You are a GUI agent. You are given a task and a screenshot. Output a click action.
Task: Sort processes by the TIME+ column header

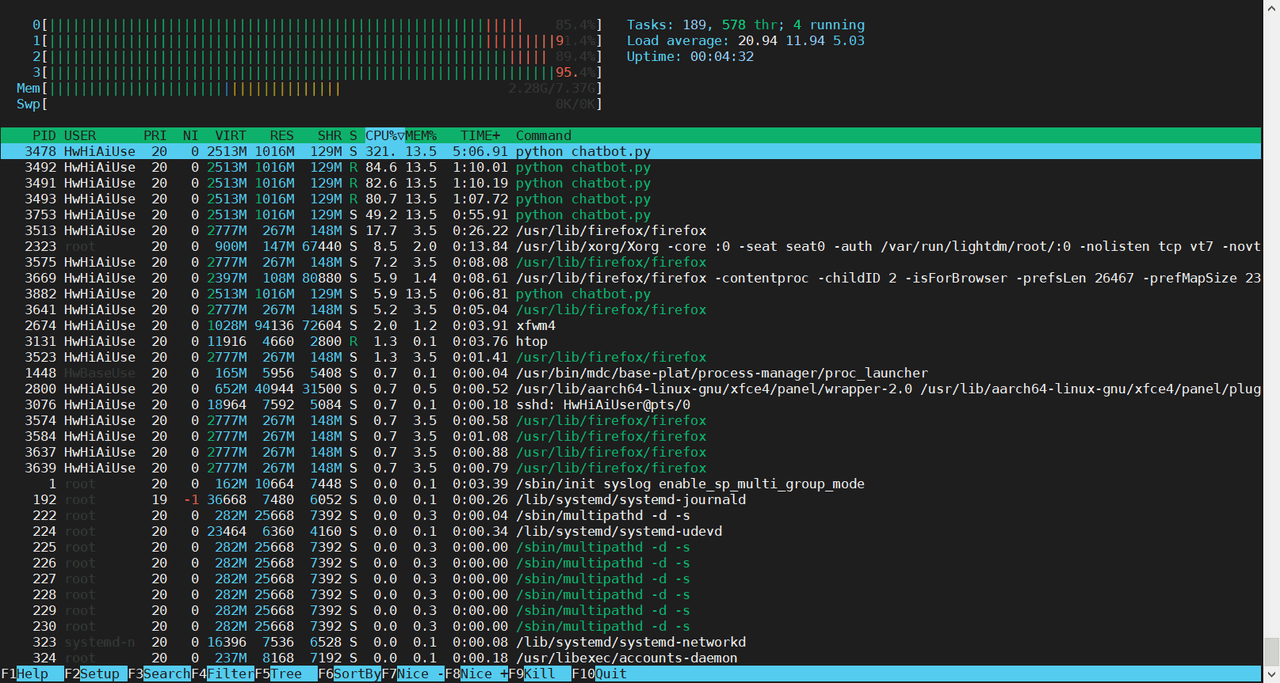tap(480, 135)
